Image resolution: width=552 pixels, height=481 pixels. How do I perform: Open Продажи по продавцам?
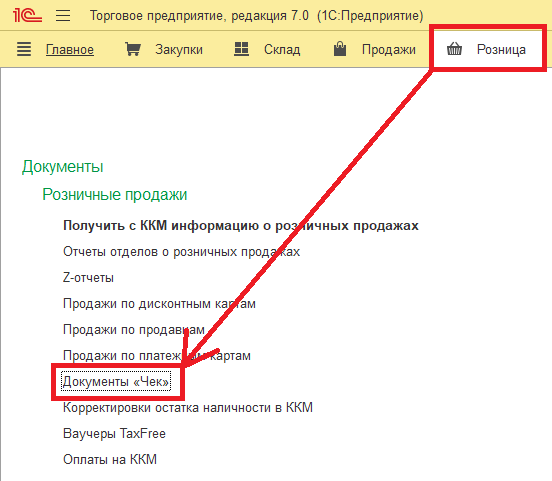pos(134,330)
